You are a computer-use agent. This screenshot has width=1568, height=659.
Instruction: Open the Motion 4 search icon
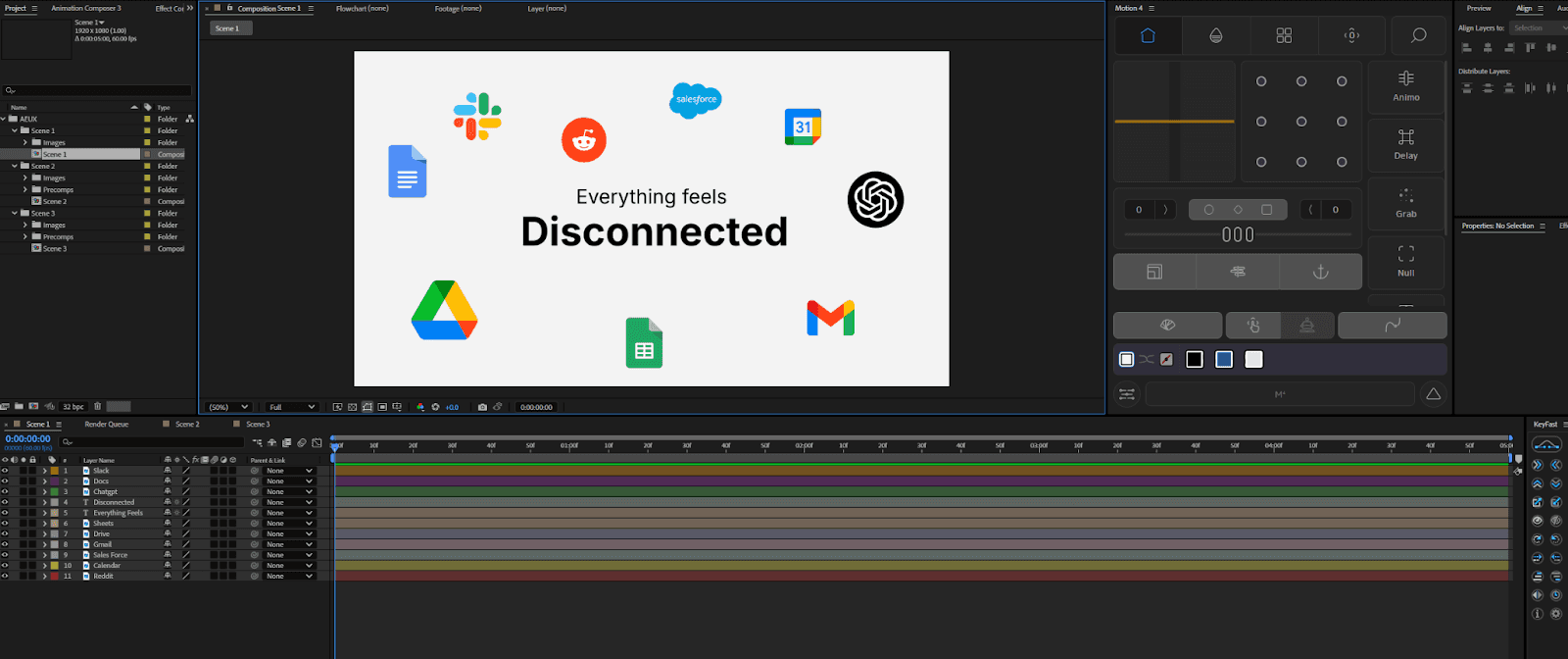click(1418, 35)
